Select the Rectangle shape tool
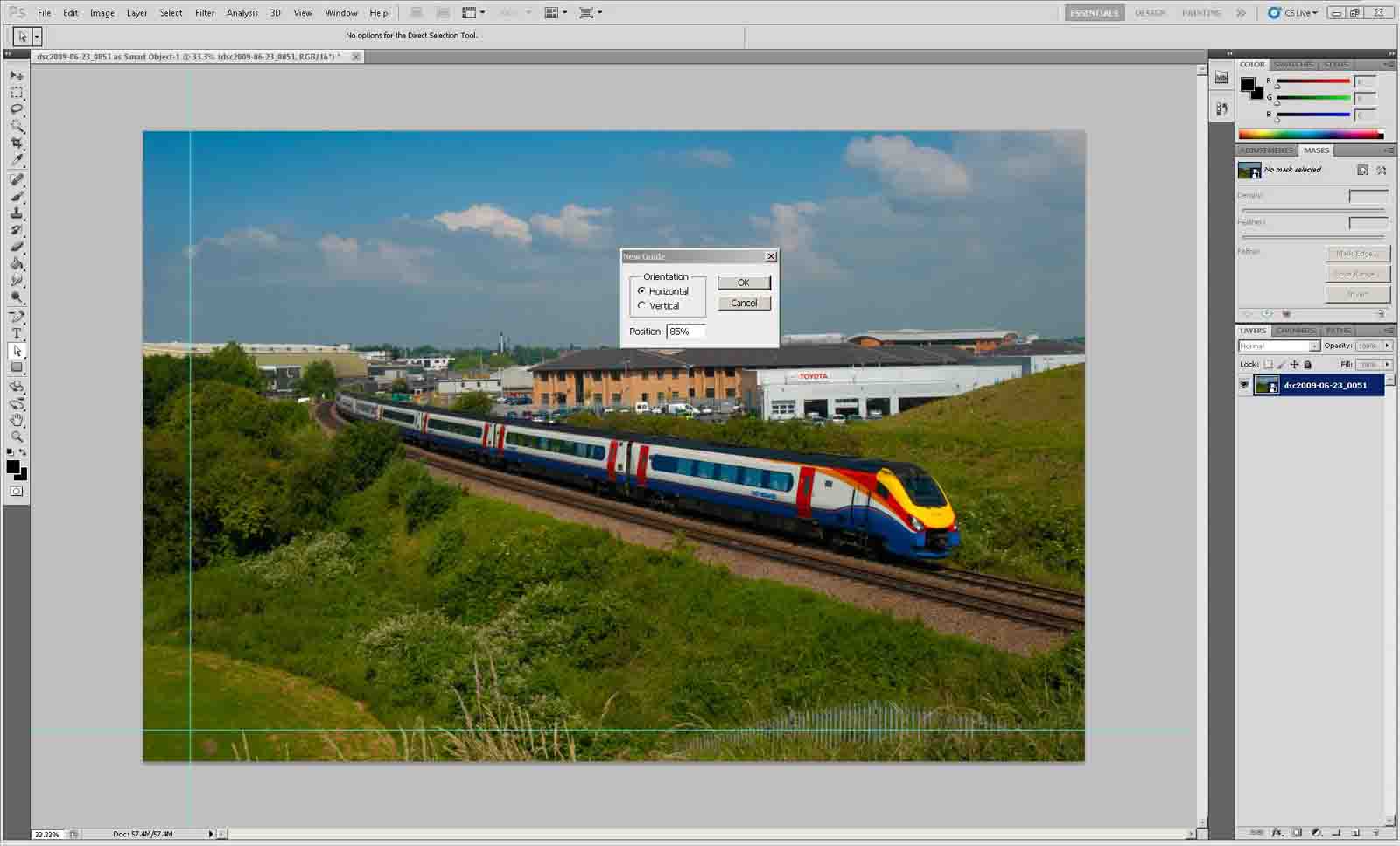The height and width of the screenshot is (846, 1400). tap(17, 367)
